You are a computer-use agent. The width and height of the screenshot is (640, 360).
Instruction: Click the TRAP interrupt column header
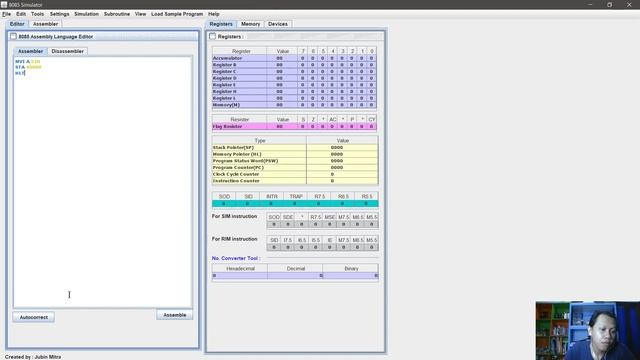click(x=296, y=196)
